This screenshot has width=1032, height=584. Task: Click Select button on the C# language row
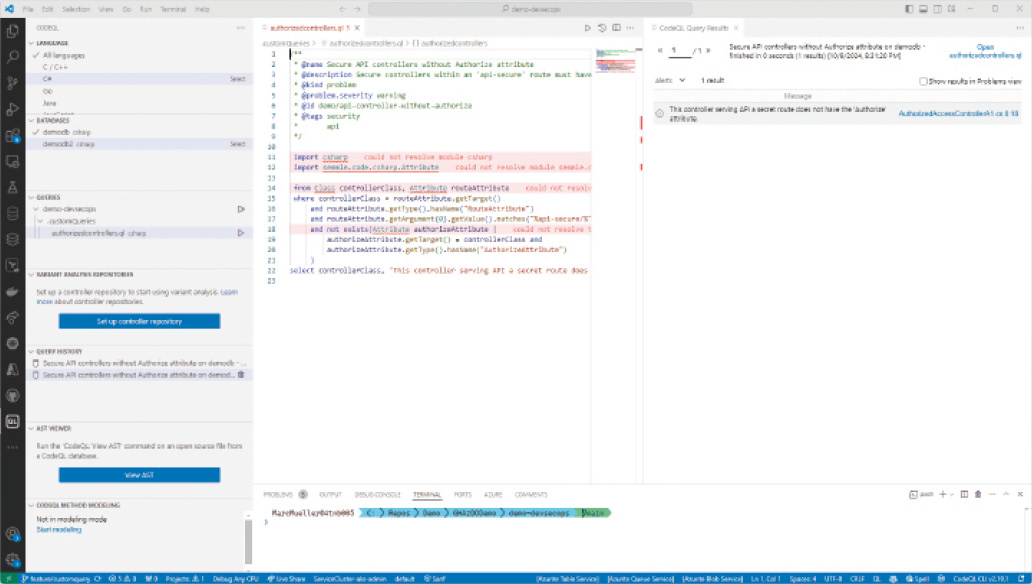coord(238,79)
